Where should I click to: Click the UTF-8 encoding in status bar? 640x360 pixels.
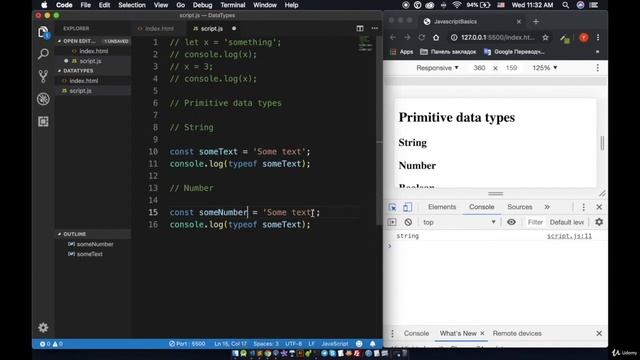coord(293,344)
